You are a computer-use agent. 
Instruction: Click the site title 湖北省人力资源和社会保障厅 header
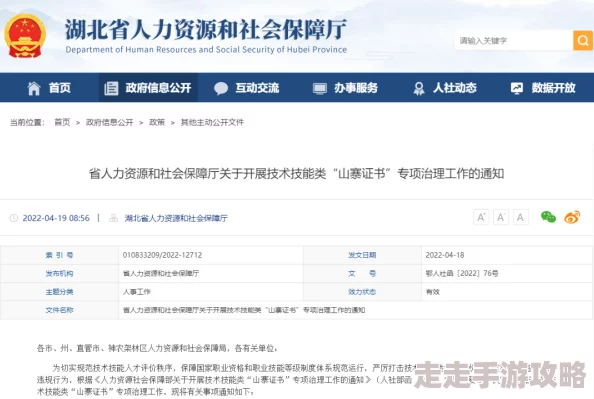coord(206,29)
